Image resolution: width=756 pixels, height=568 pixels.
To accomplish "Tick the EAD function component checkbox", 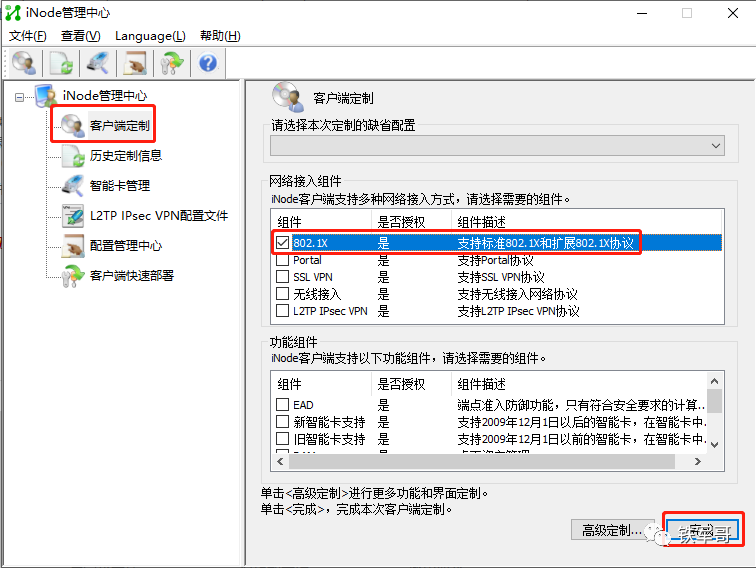I will point(282,405).
